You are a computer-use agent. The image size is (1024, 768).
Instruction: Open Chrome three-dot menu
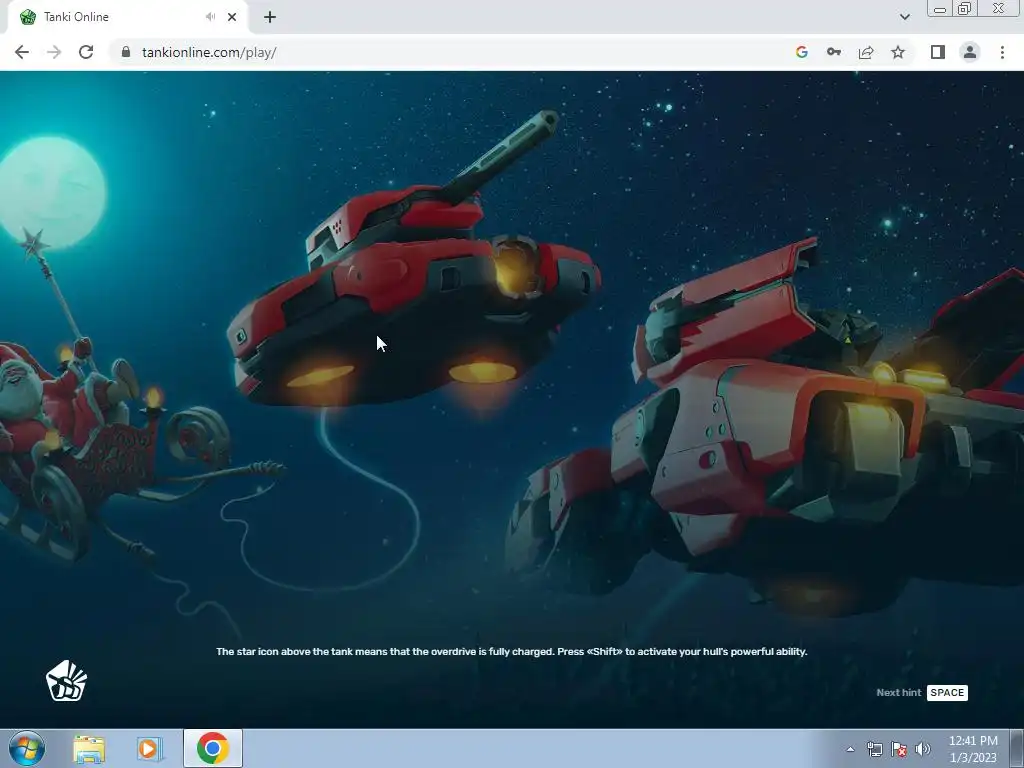point(1002,52)
